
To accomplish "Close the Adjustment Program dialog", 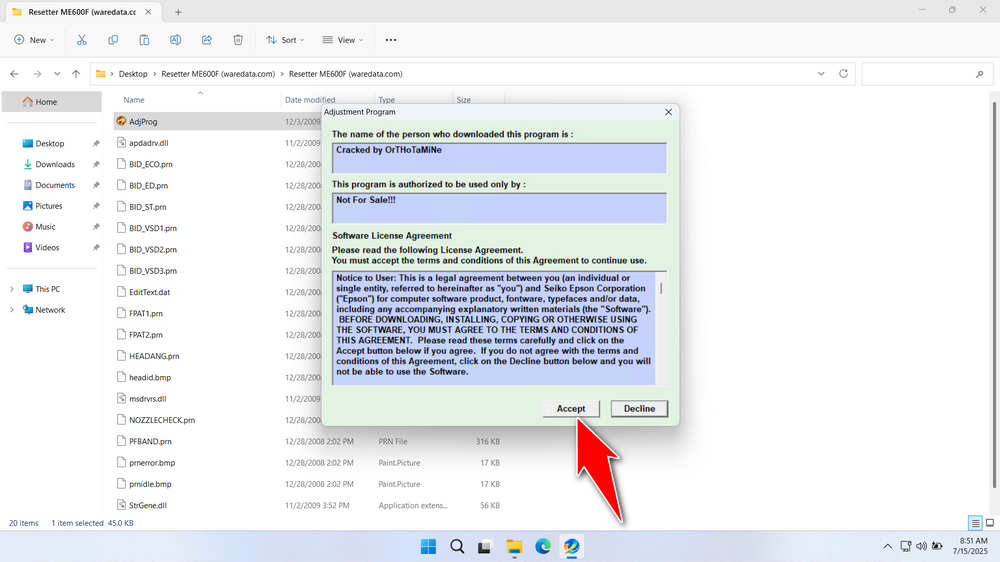I will [668, 112].
